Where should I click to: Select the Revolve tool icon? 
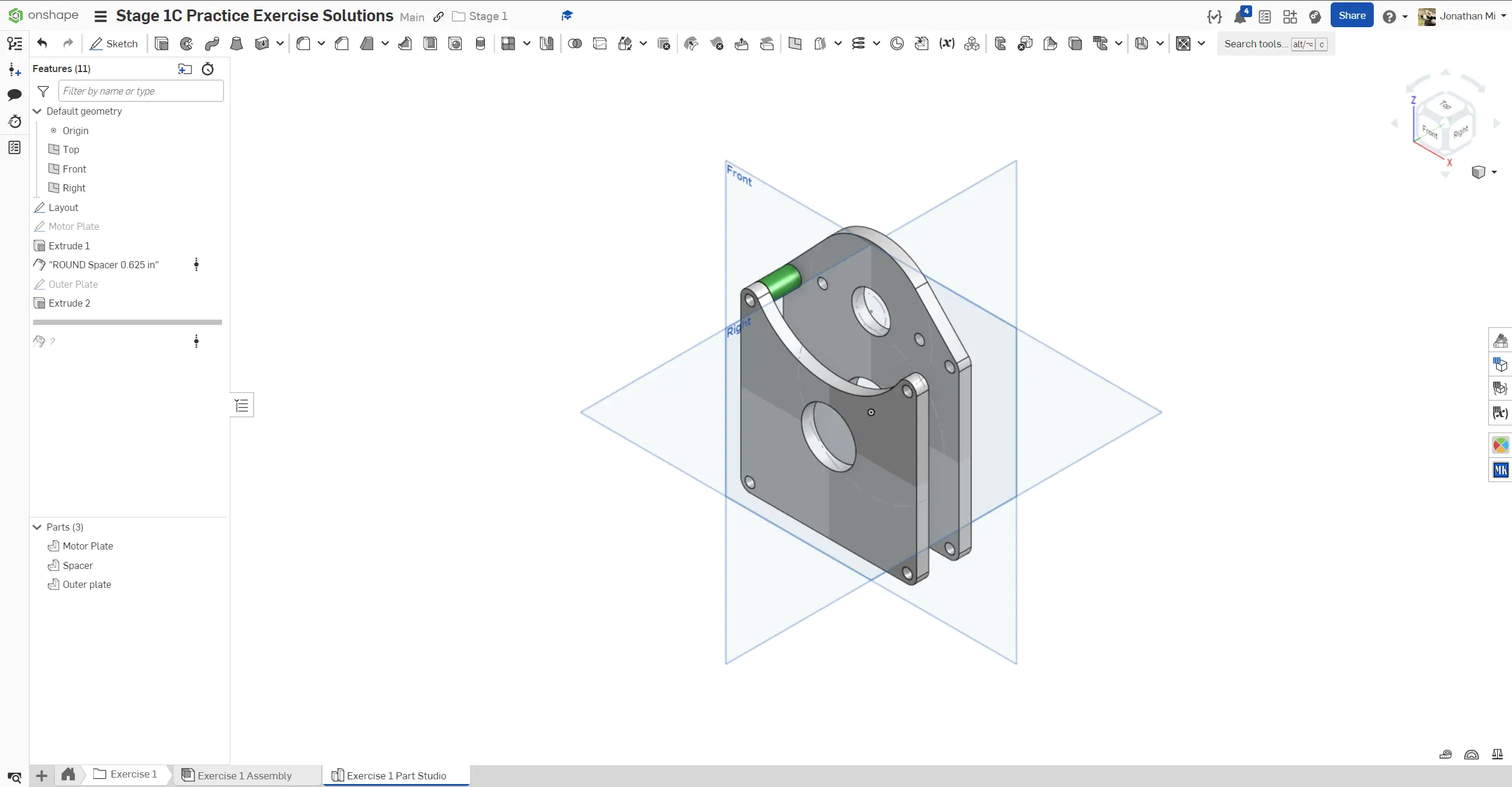click(x=187, y=44)
